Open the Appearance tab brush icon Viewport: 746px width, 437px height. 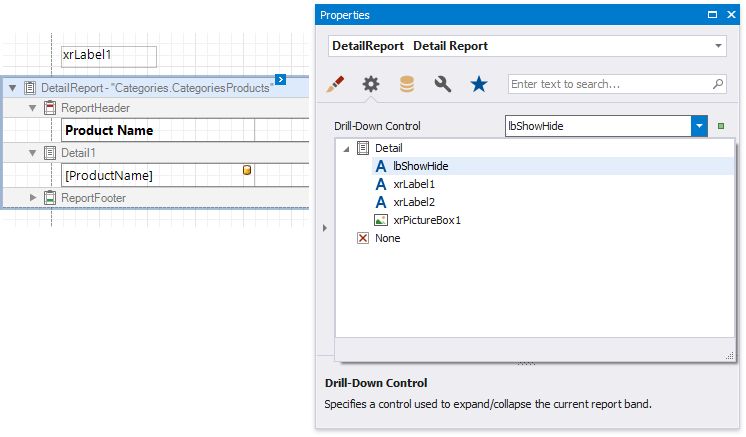click(x=336, y=85)
